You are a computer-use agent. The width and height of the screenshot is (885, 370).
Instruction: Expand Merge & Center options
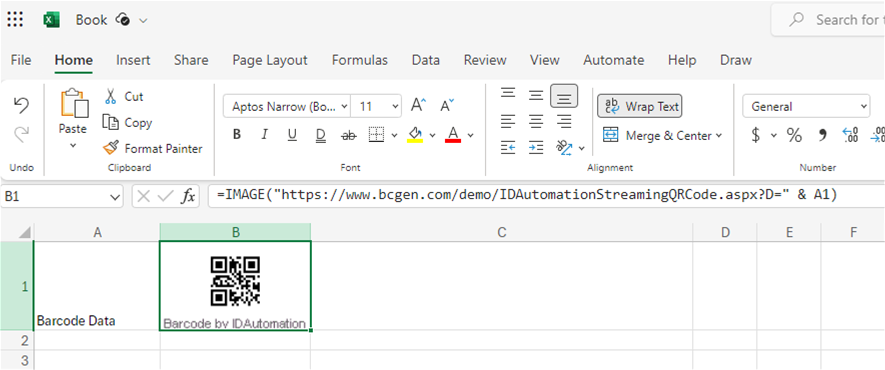(x=719, y=135)
